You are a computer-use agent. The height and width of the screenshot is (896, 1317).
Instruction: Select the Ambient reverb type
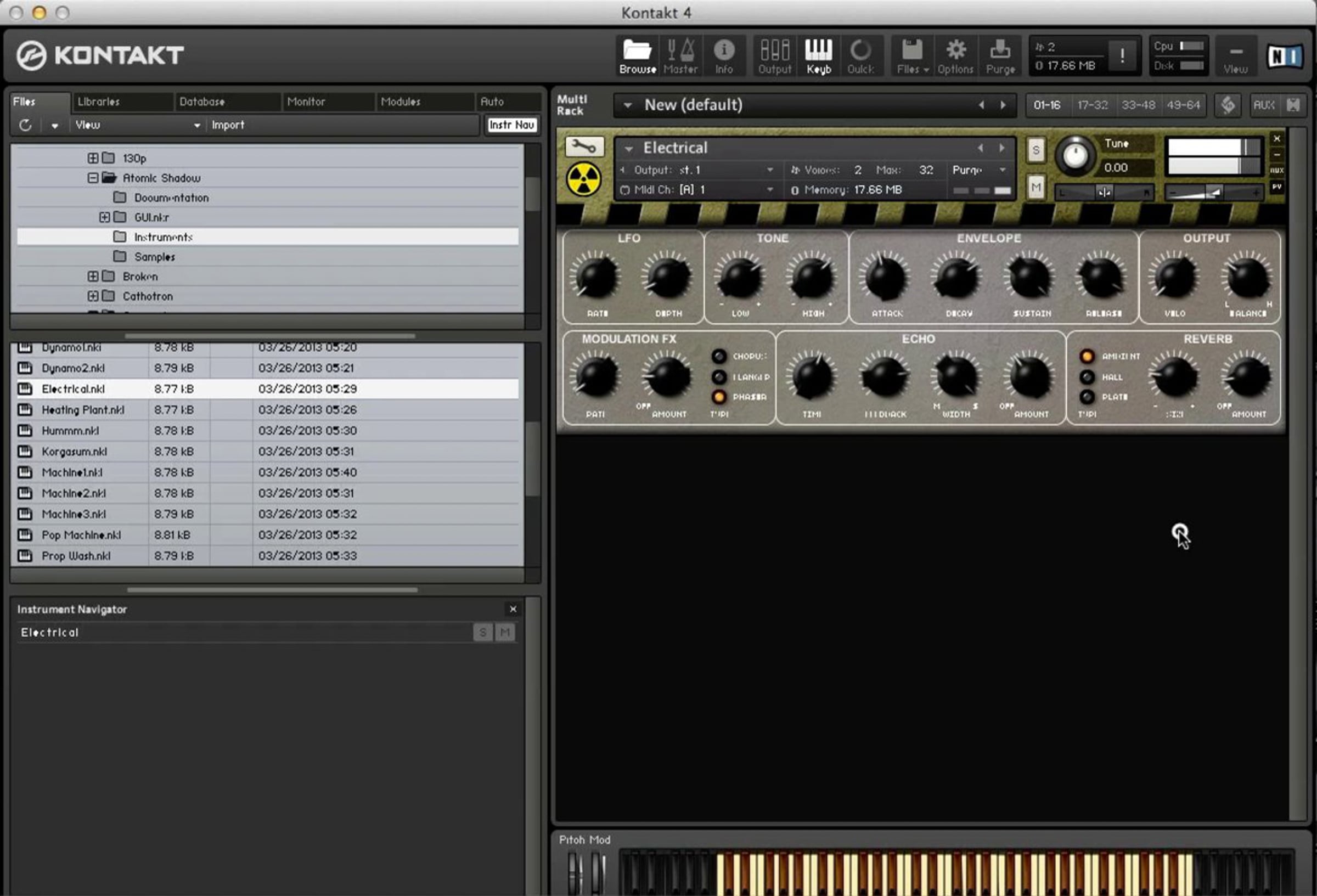1087,356
